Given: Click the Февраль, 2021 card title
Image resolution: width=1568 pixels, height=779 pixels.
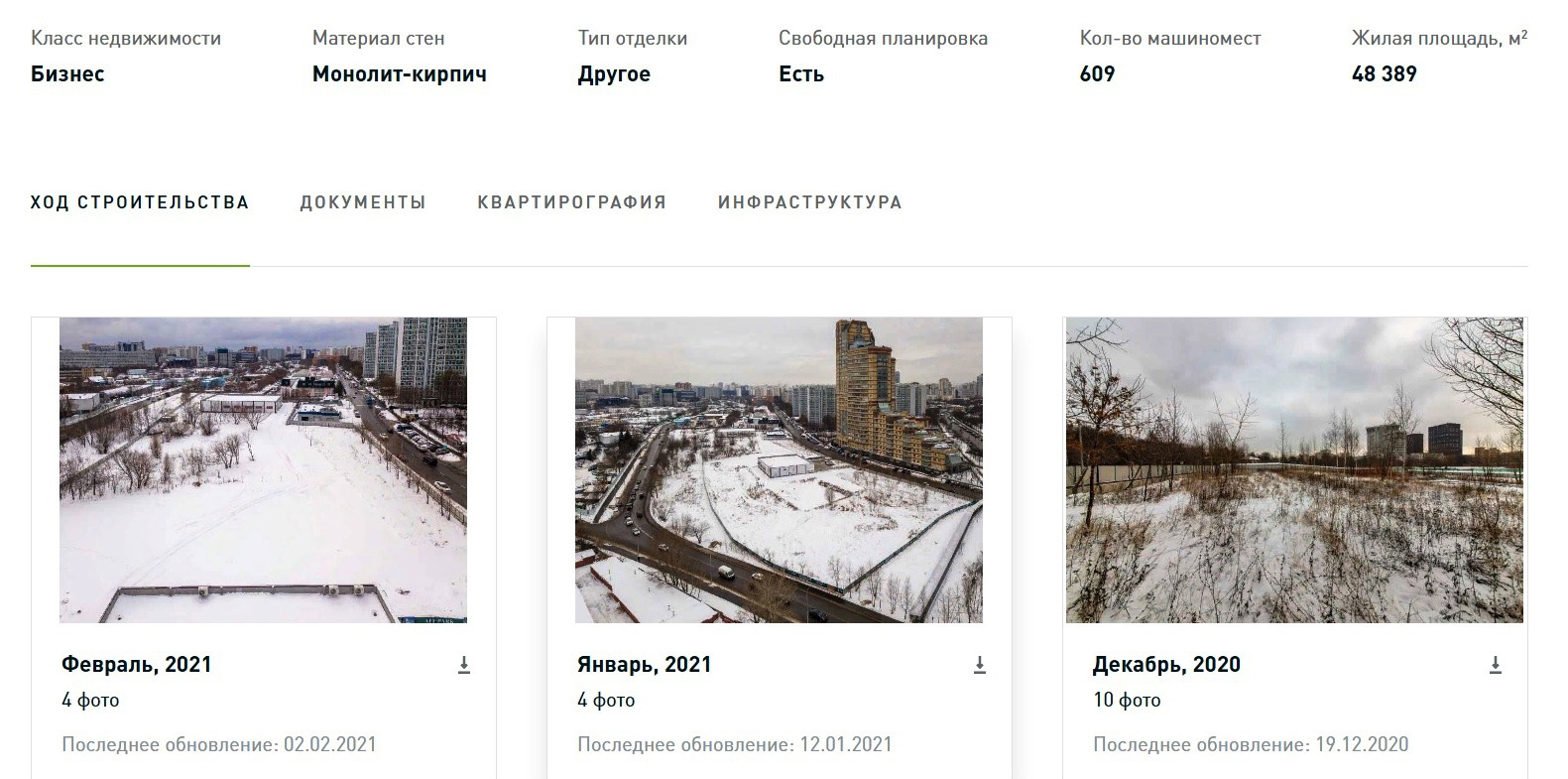Looking at the screenshot, I should 137,665.
